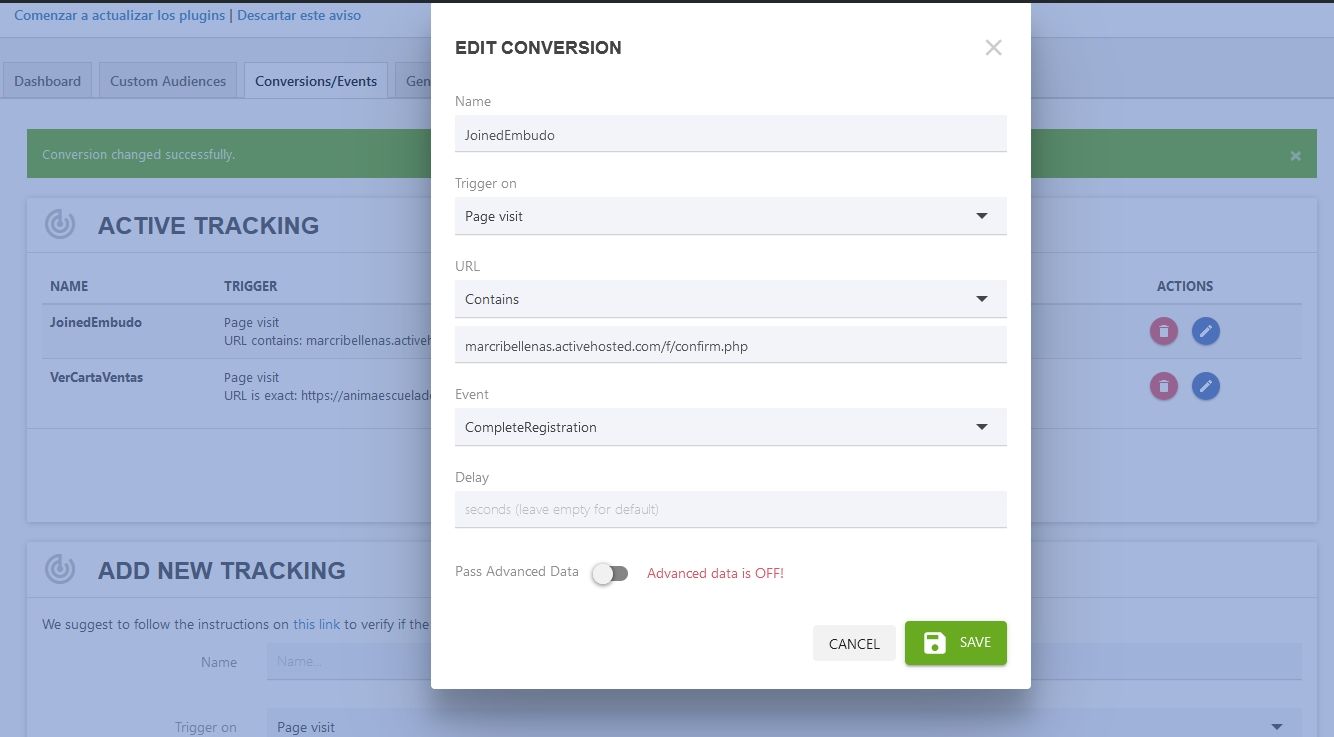Open 'this link' in Add New Tracking
Screen dimensions: 1334x737
pyautogui.click(x=317, y=624)
